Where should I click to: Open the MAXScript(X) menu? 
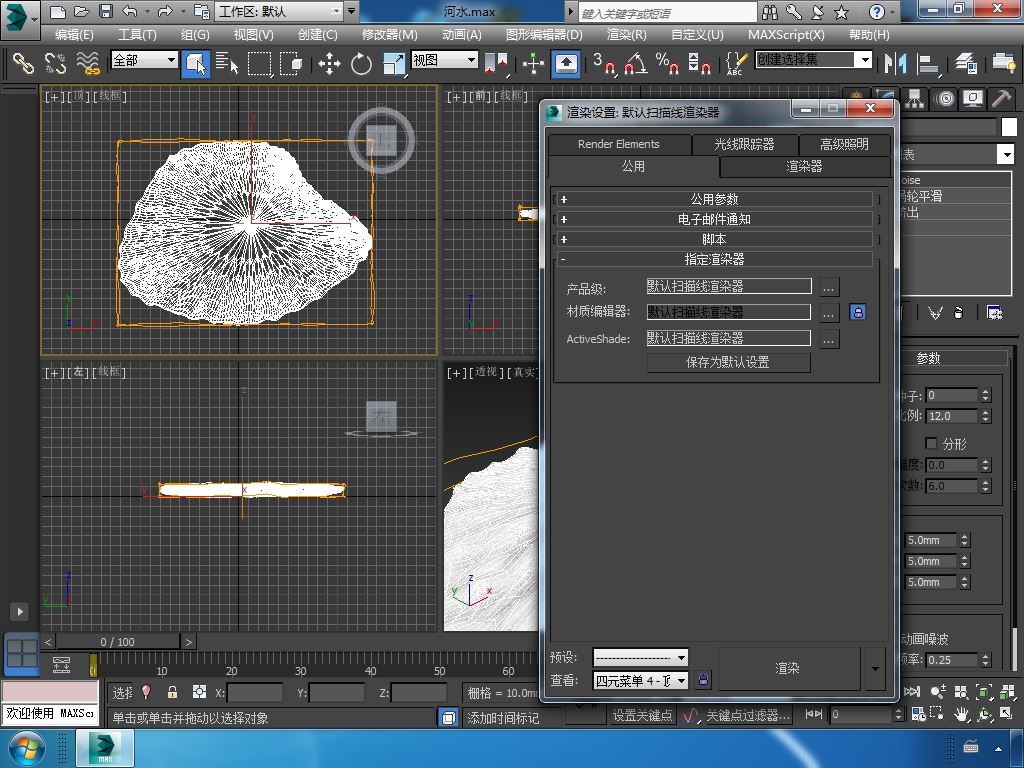click(786, 35)
